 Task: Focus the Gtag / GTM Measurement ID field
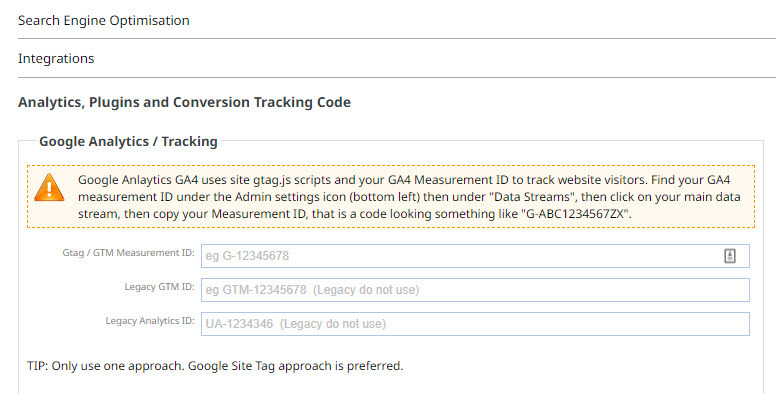[x=475, y=256]
